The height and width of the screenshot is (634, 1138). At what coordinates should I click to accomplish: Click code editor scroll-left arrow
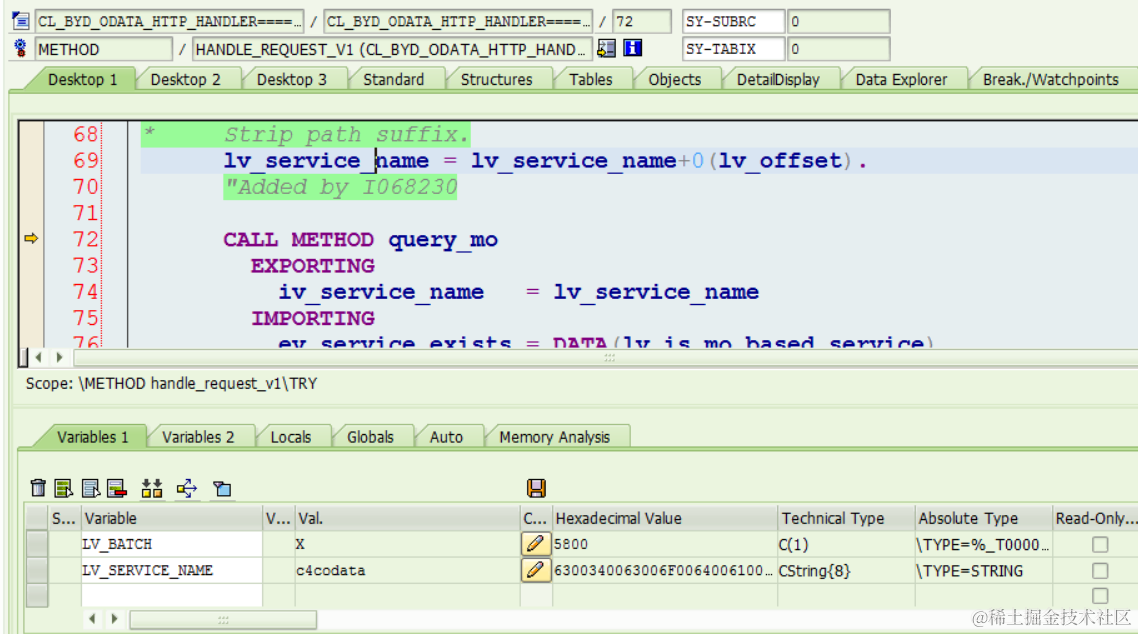[38, 357]
